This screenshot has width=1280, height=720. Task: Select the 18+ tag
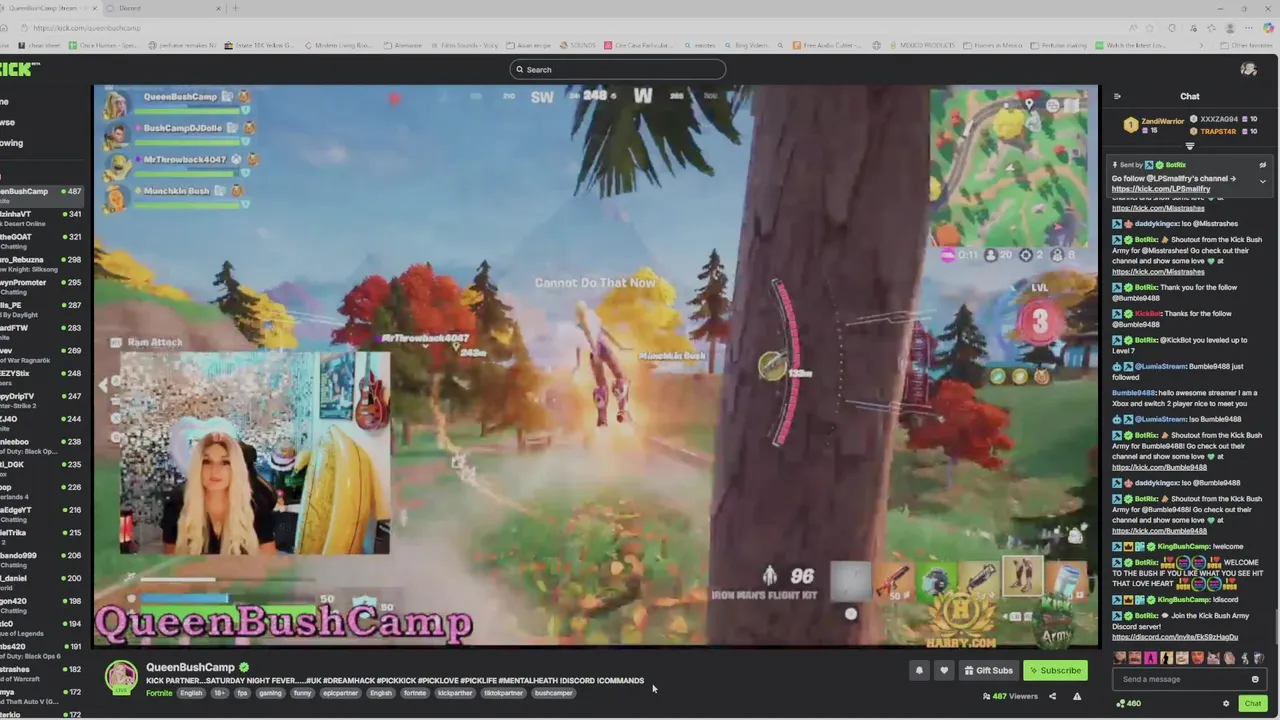(219, 693)
